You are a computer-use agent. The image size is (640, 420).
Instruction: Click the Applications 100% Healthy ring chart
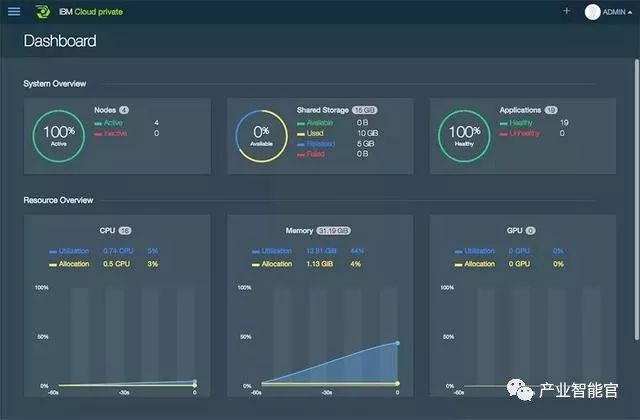pyautogui.click(x=464, y=136)
